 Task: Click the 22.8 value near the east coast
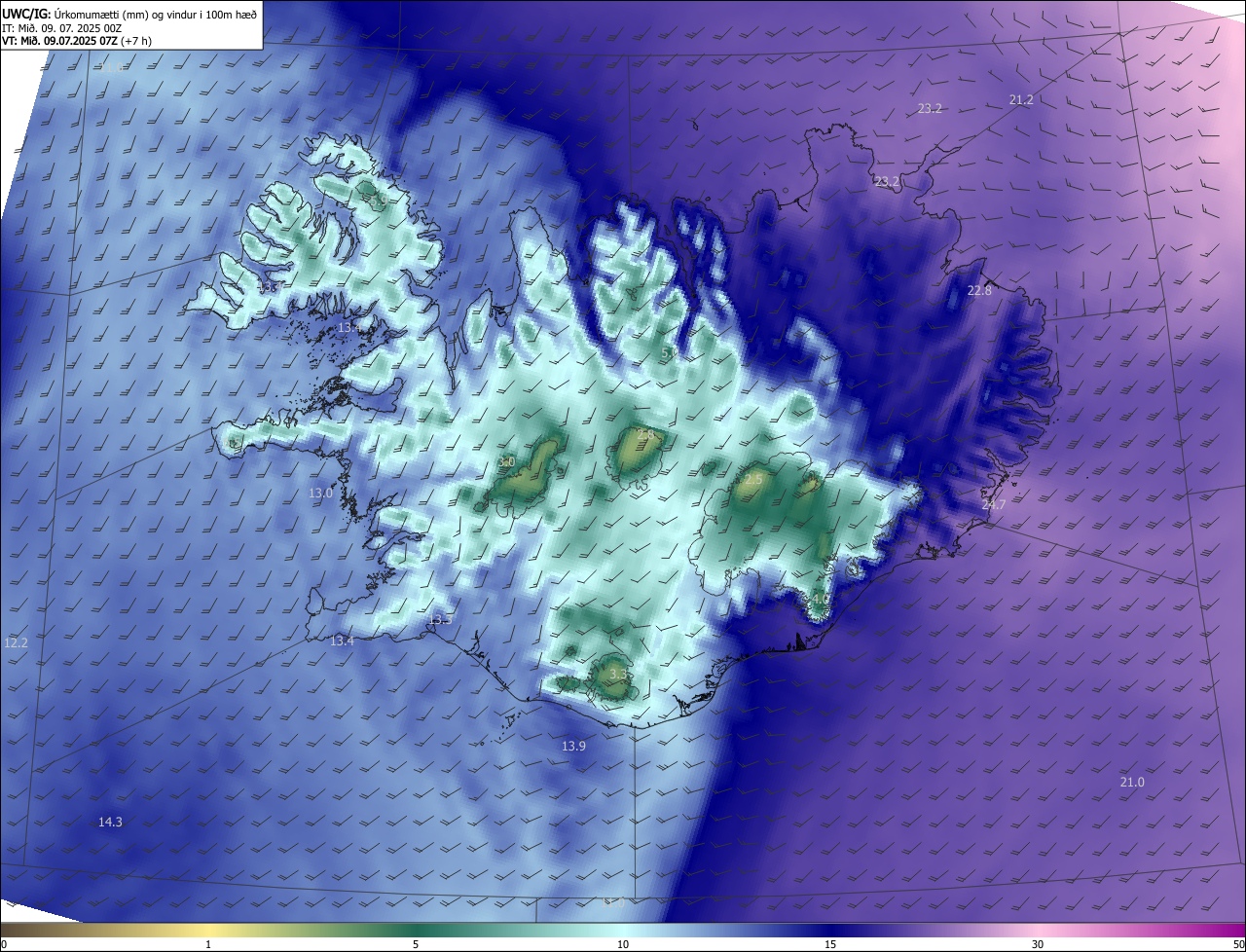[x=979, y=291]
